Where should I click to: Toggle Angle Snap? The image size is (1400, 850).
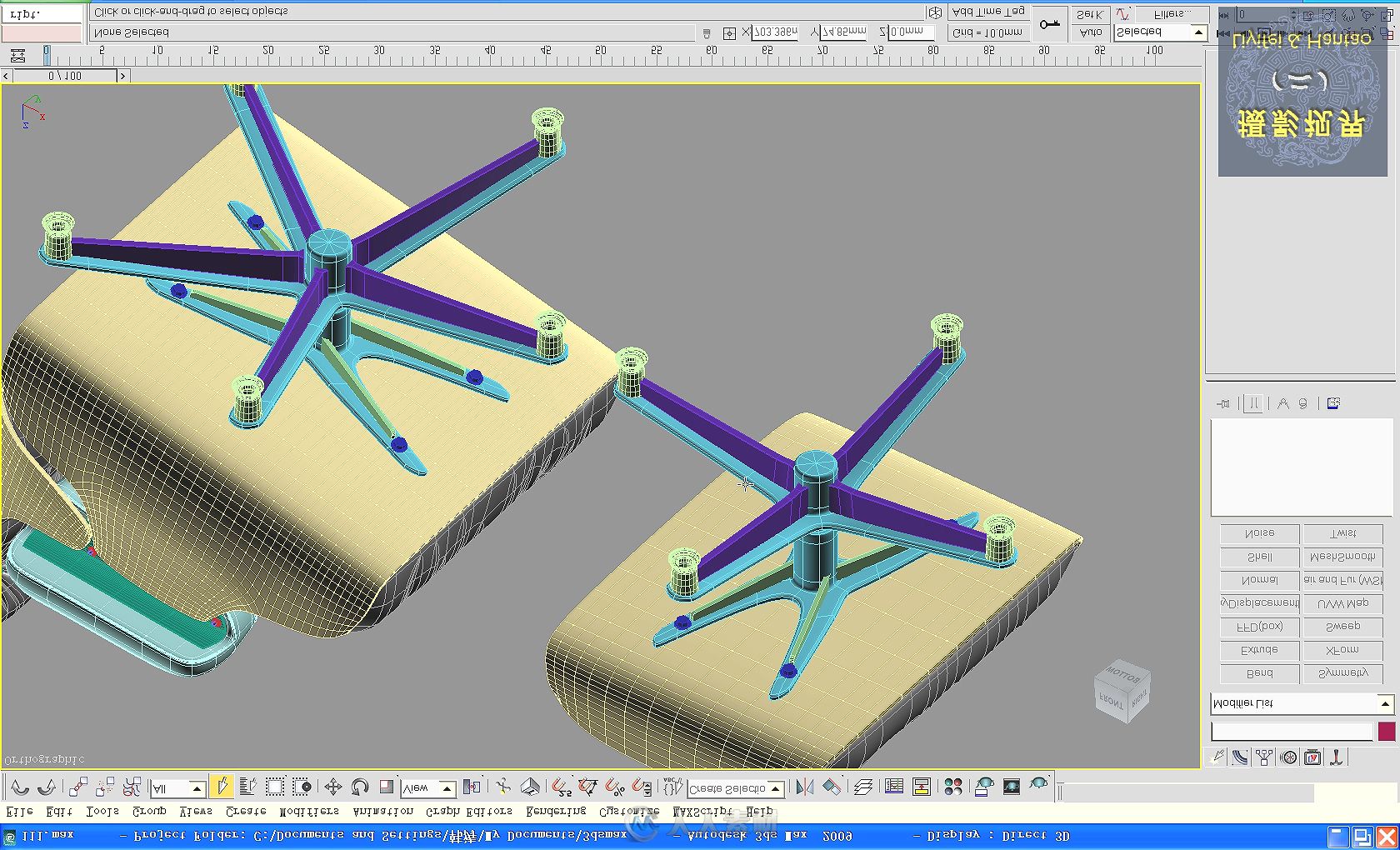tap(588, 787)
